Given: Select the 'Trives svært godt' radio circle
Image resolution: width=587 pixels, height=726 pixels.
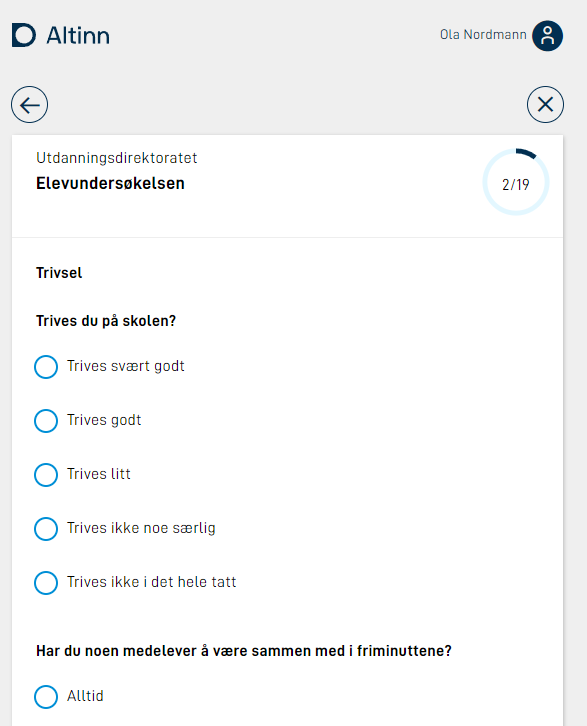Looking at the screenshot, I should coord(46,367).
